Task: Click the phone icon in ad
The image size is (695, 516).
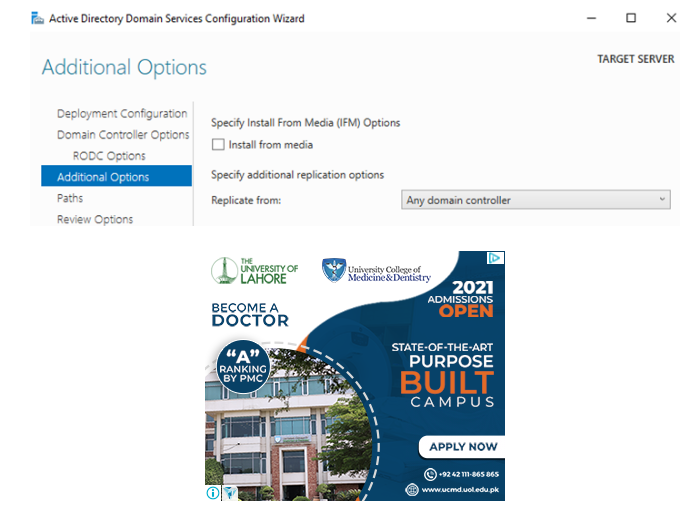Action: tap(430, 474)
